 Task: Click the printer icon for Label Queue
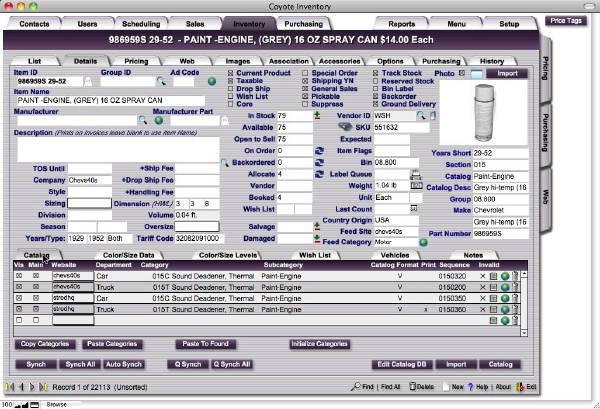tap(416, 174)
